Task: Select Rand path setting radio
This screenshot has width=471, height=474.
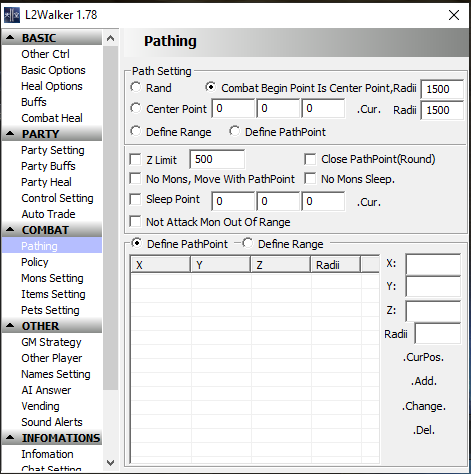Action: pos(136,87)
